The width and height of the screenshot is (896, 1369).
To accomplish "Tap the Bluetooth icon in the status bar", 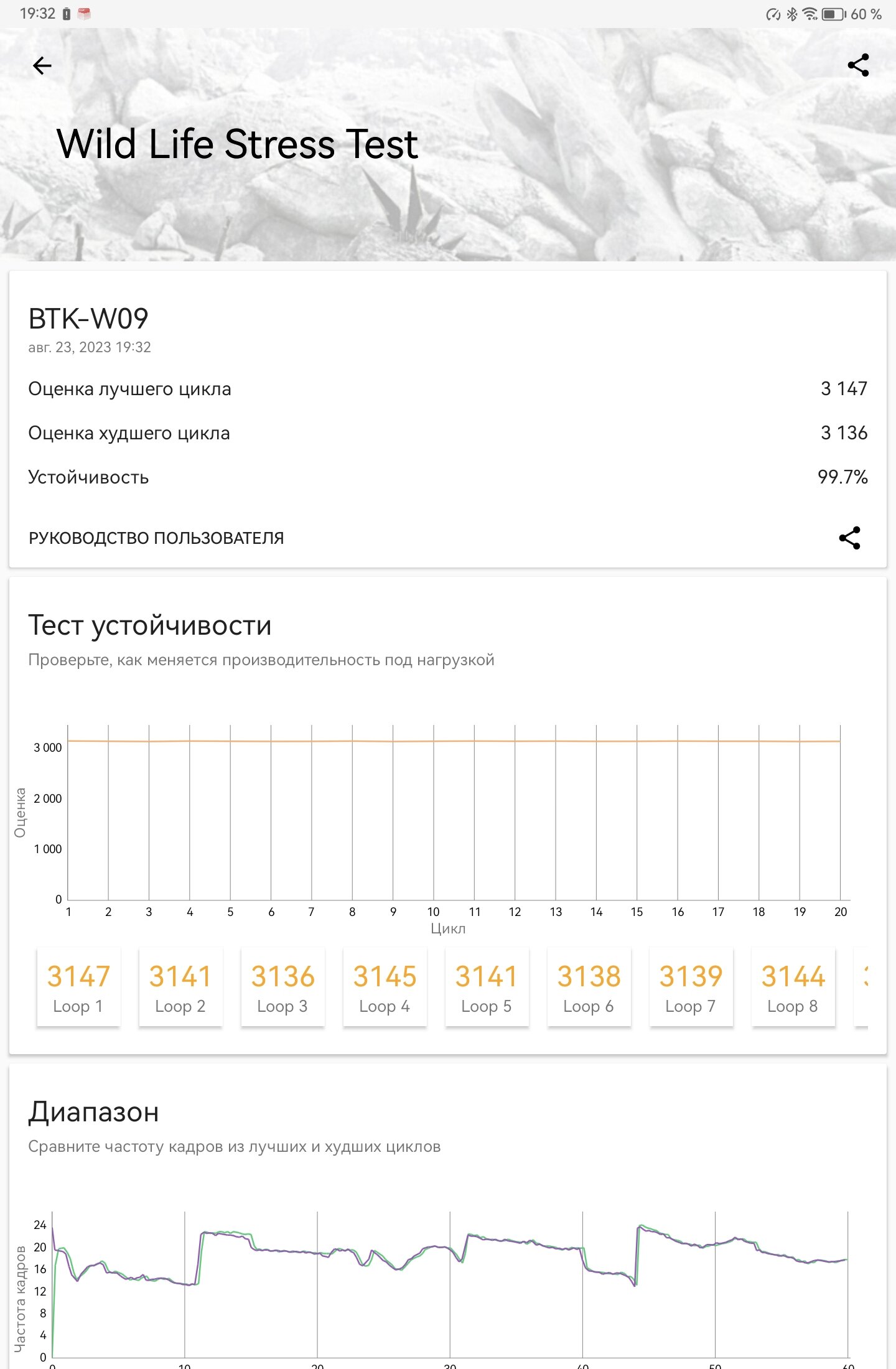I will tap(792, 14).
